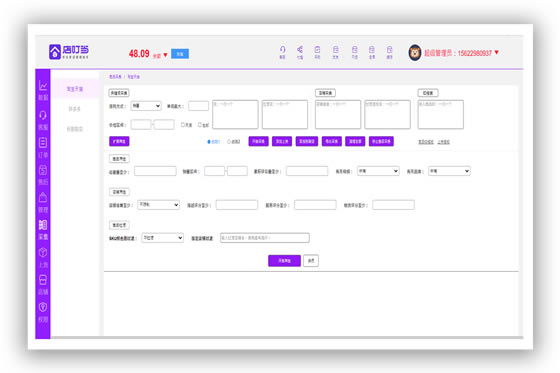Click the headset icon in the top toolbar

tap(282, 52)
